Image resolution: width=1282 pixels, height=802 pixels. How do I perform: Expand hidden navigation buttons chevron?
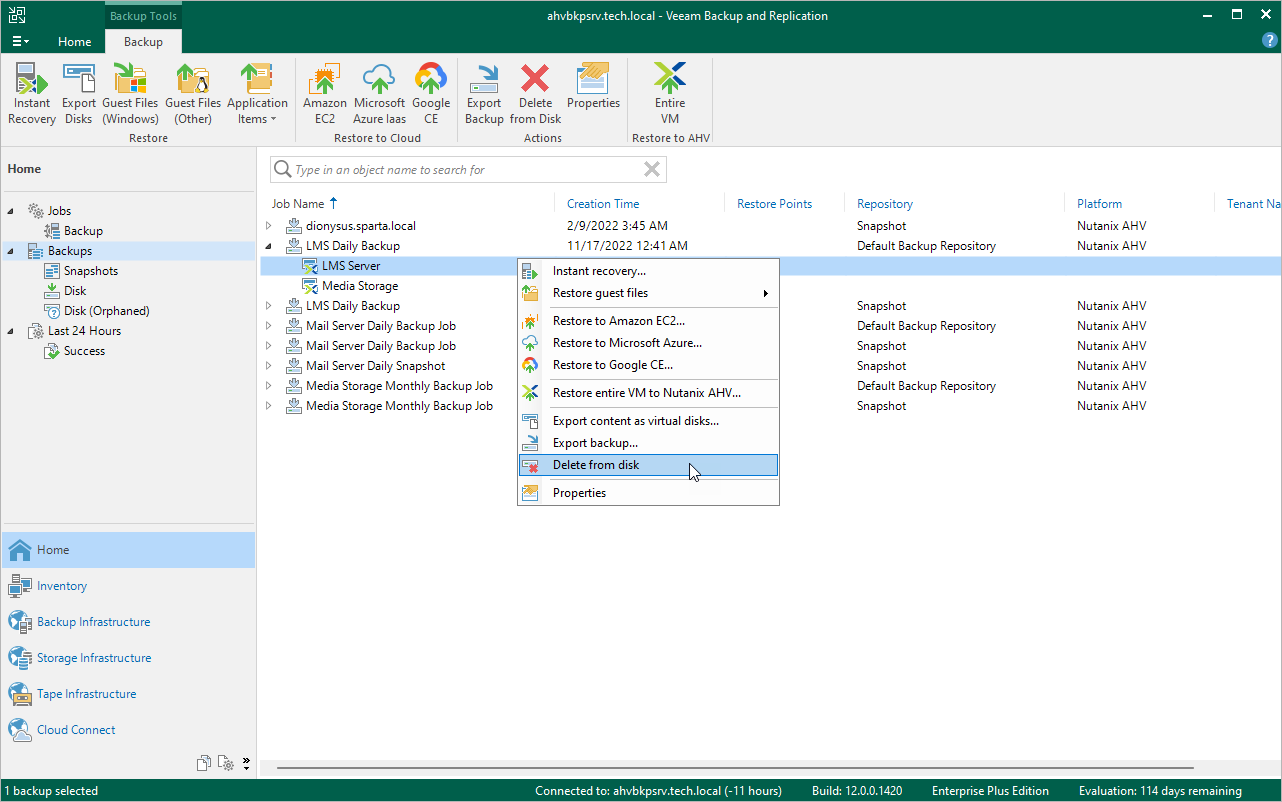246,763
